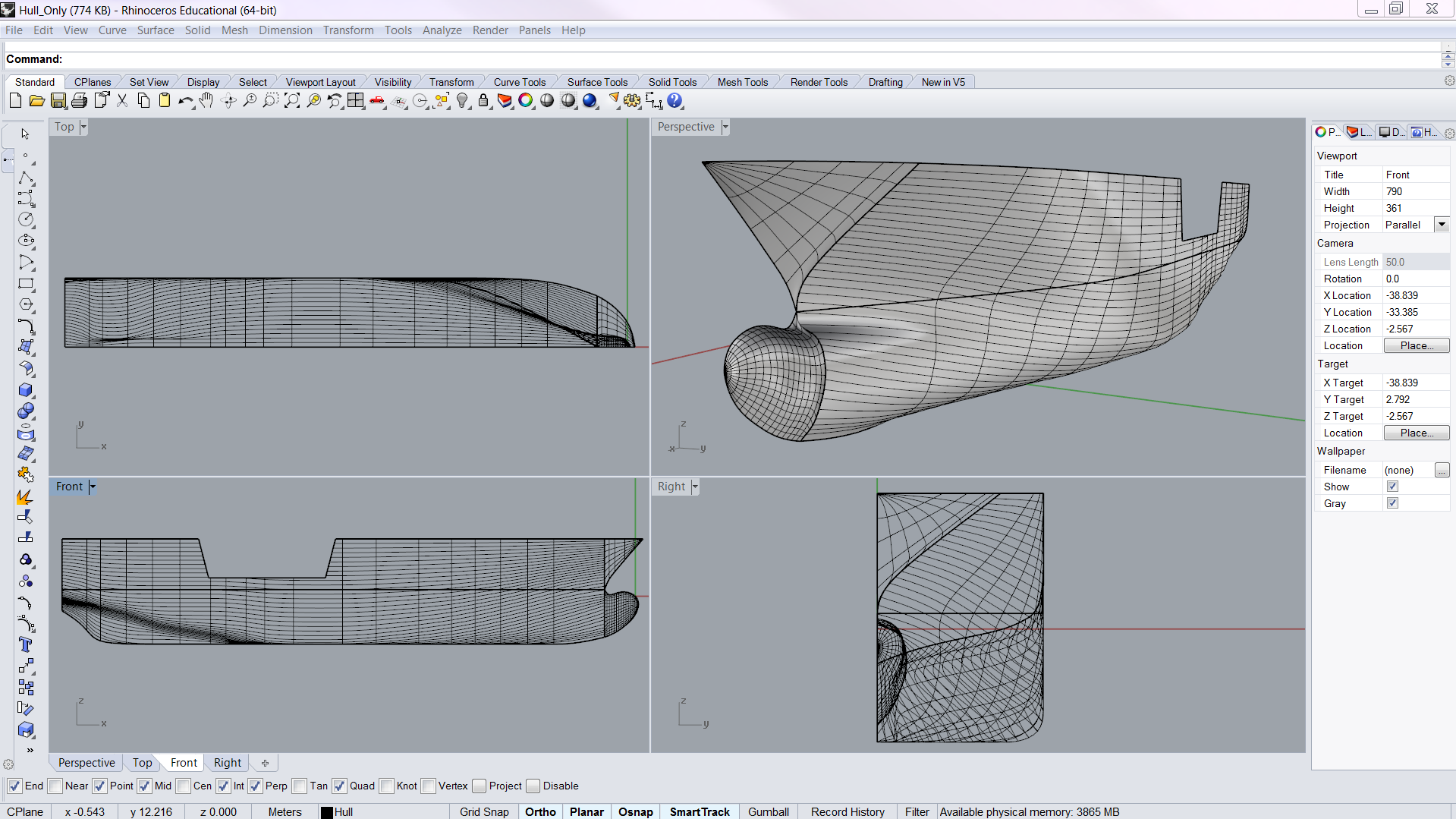Image resolution: width=1456 pixels, height=819 pixels.
Task: Uncheck the wallpaper Gray checkbox
Action: tap(1392, 503)
